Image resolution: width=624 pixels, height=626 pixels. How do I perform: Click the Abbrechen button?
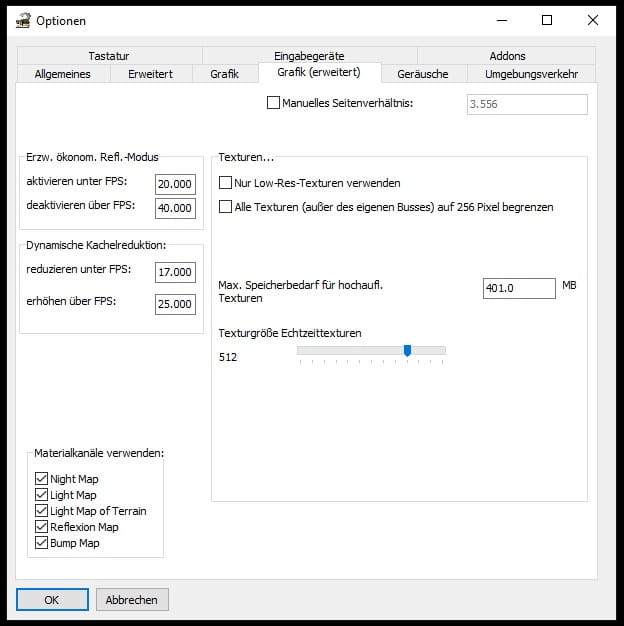pos(132,599)
